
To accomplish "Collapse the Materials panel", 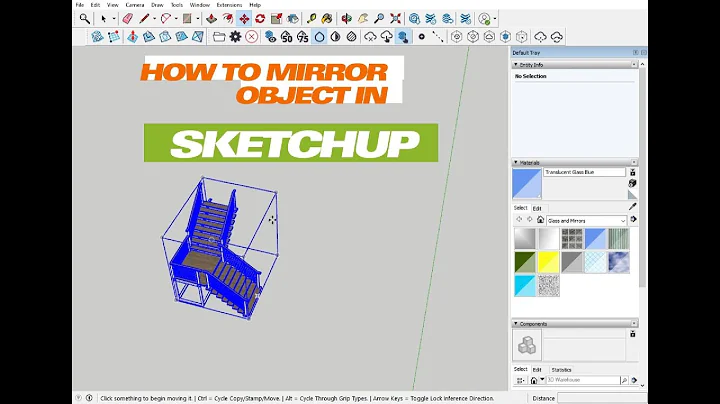I will 516,163.
